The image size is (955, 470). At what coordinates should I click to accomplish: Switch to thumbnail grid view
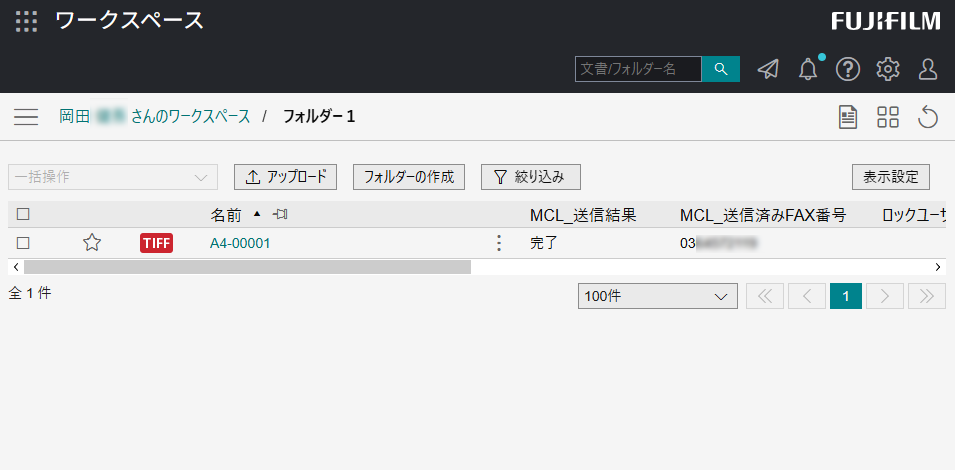(888, 117)
